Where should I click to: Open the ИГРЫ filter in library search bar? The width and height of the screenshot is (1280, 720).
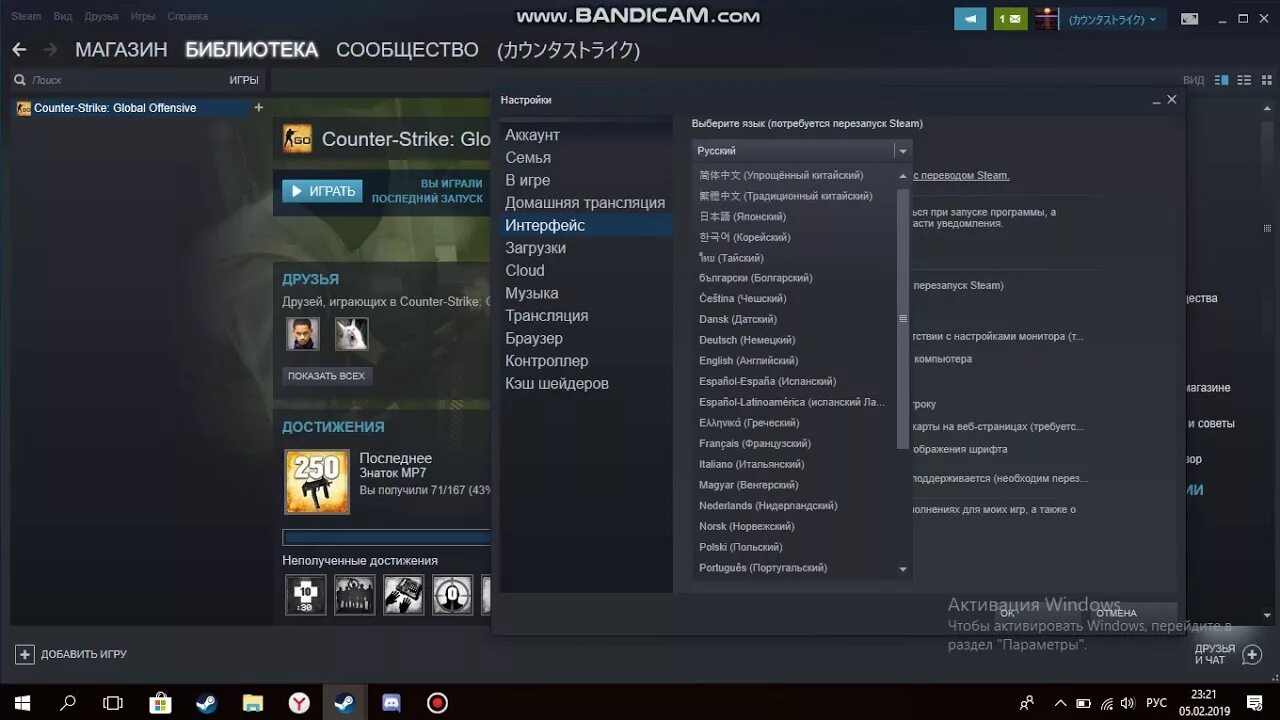click(x=244, y=80)
